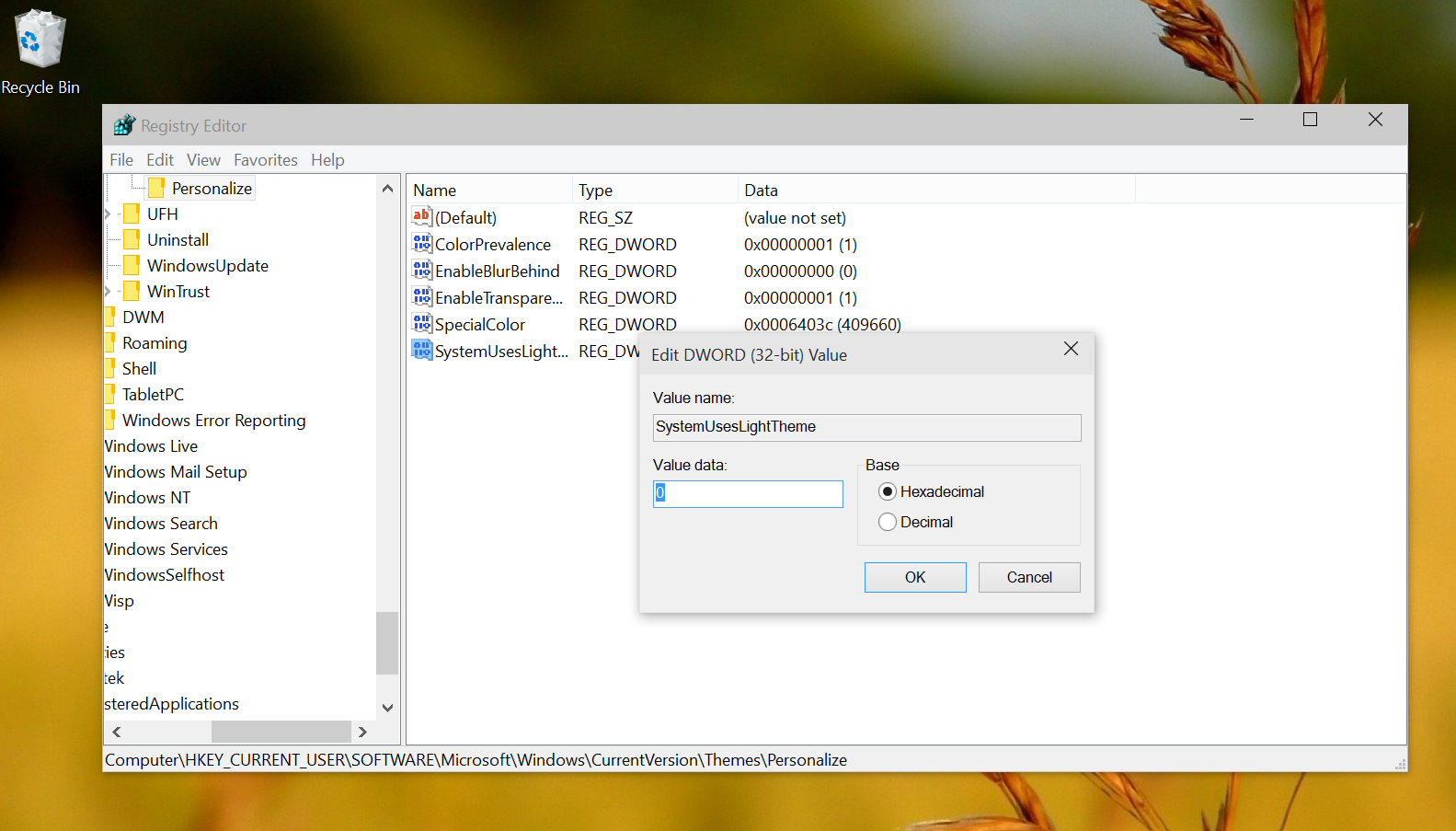Open the Help menu
The height and width of the screenshot is (831, 1456).
pos(327,160)
